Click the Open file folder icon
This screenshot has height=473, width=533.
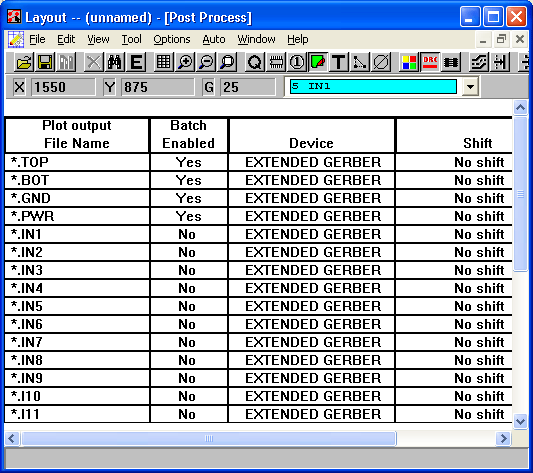coord(24,62)
